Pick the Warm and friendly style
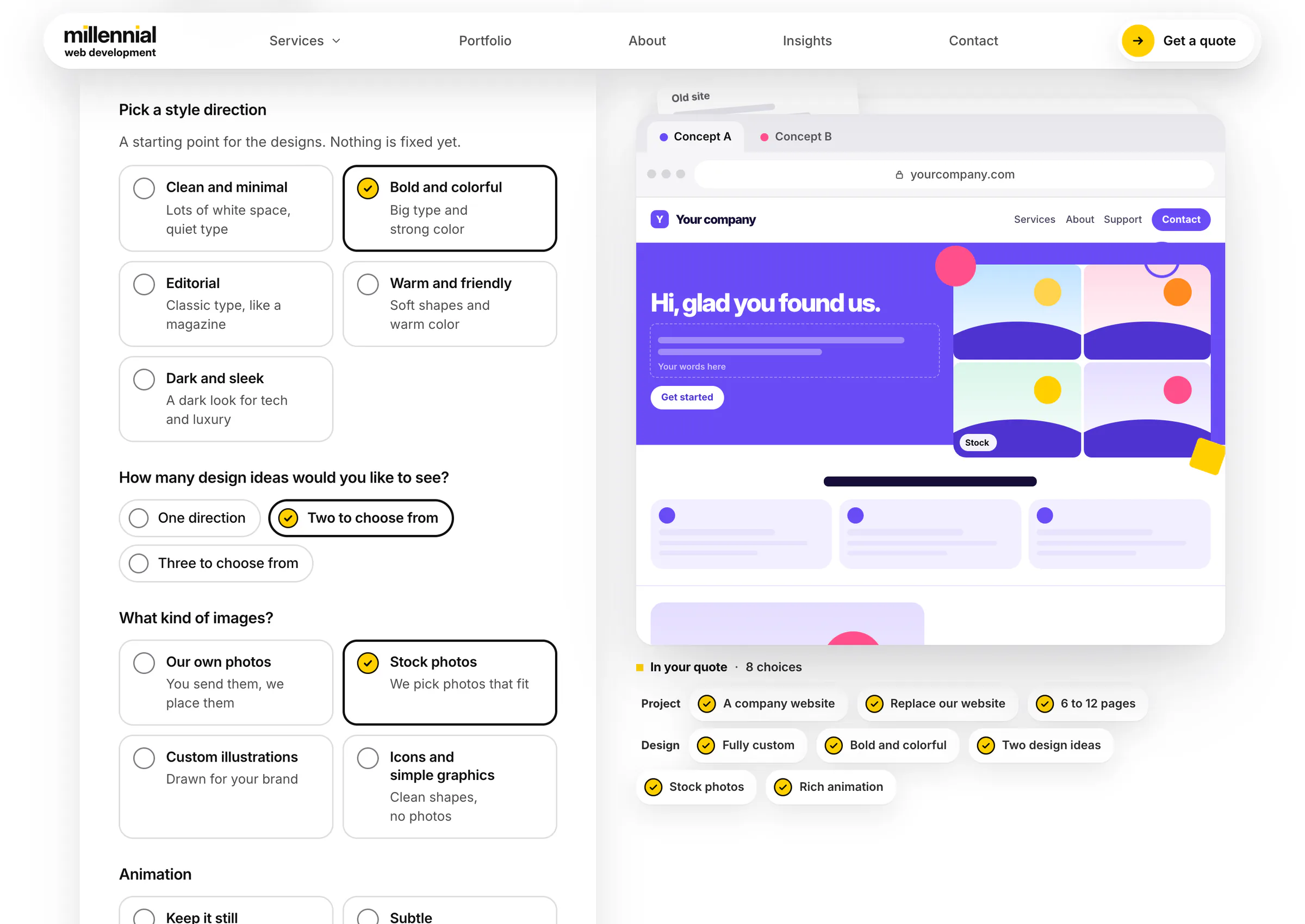1305x924 pixels. click(x=450, y=304)
